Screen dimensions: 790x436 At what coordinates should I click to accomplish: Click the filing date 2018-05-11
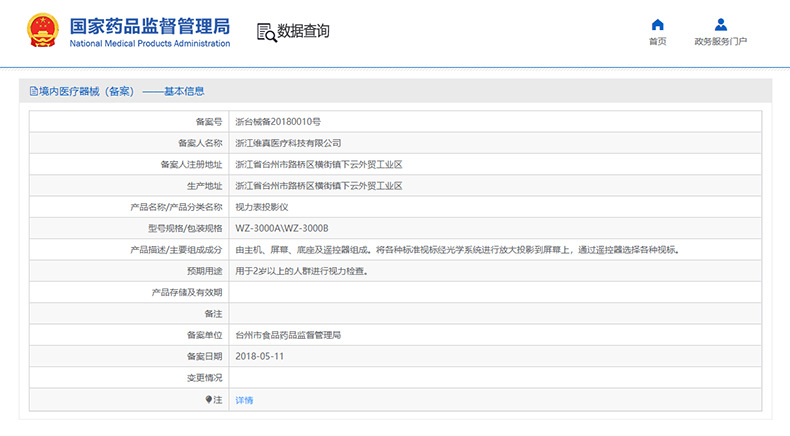point(260,356)
